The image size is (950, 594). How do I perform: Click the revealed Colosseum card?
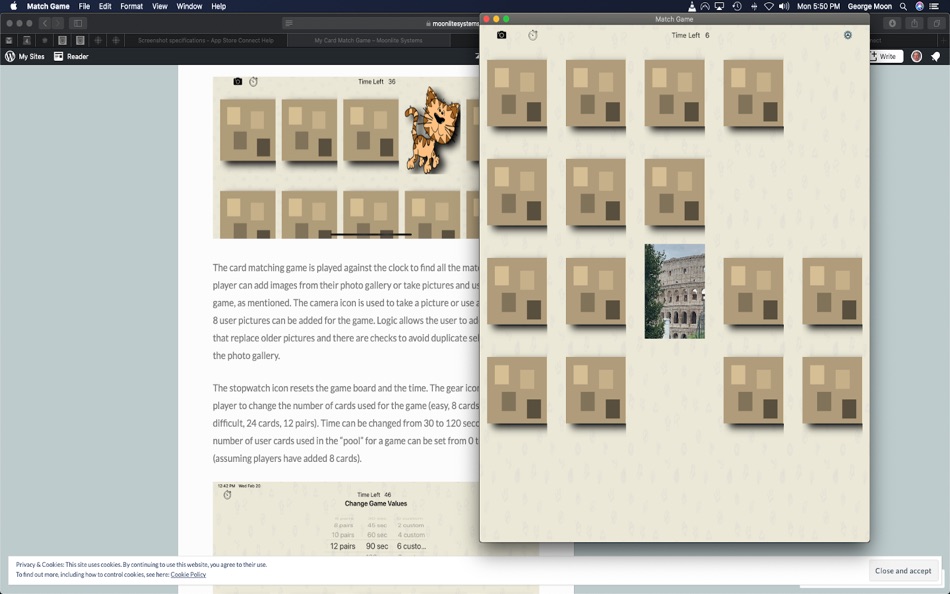coord(674,291)
